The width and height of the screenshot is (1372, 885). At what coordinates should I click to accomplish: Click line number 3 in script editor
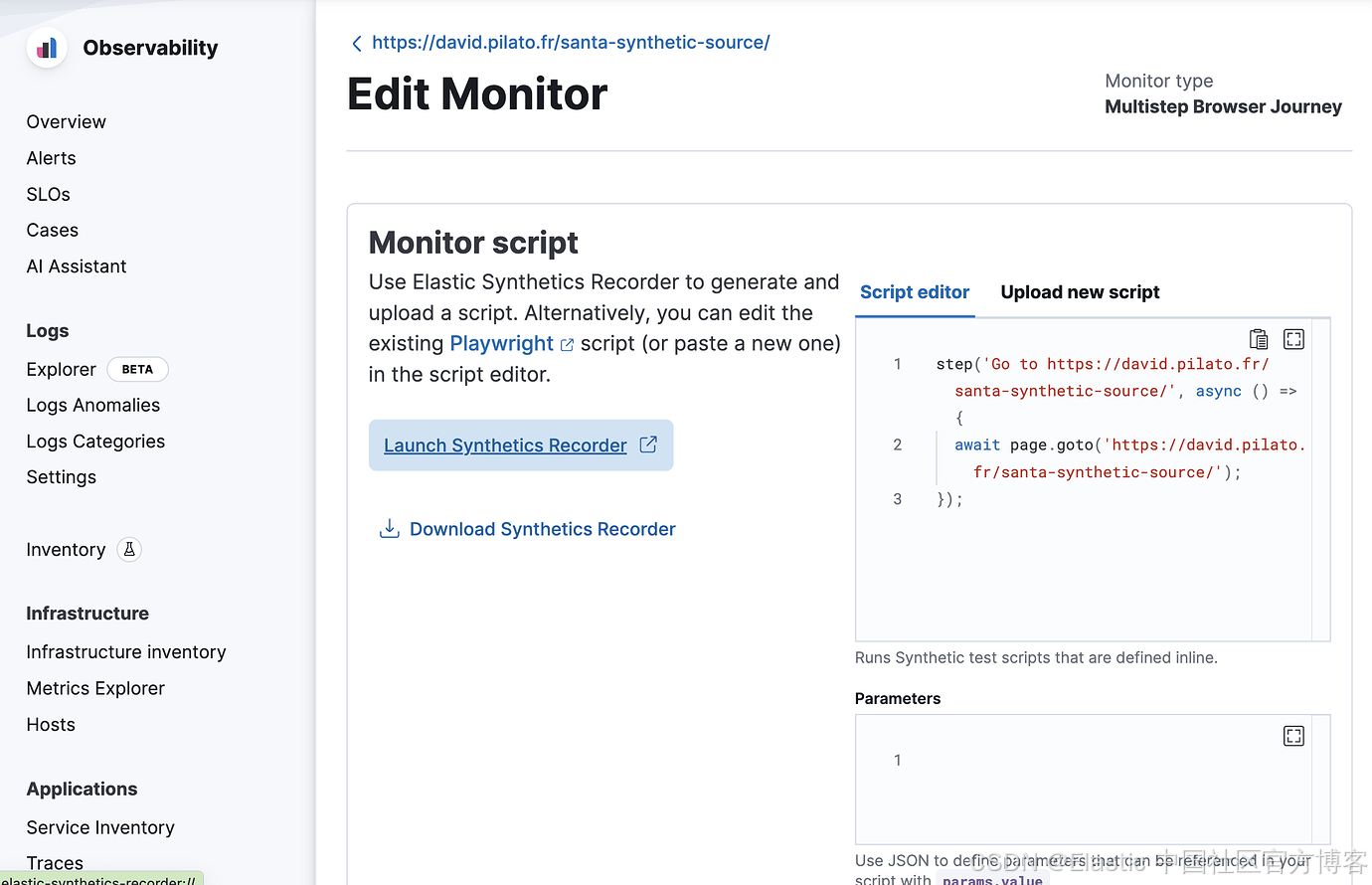click(897, 499)
